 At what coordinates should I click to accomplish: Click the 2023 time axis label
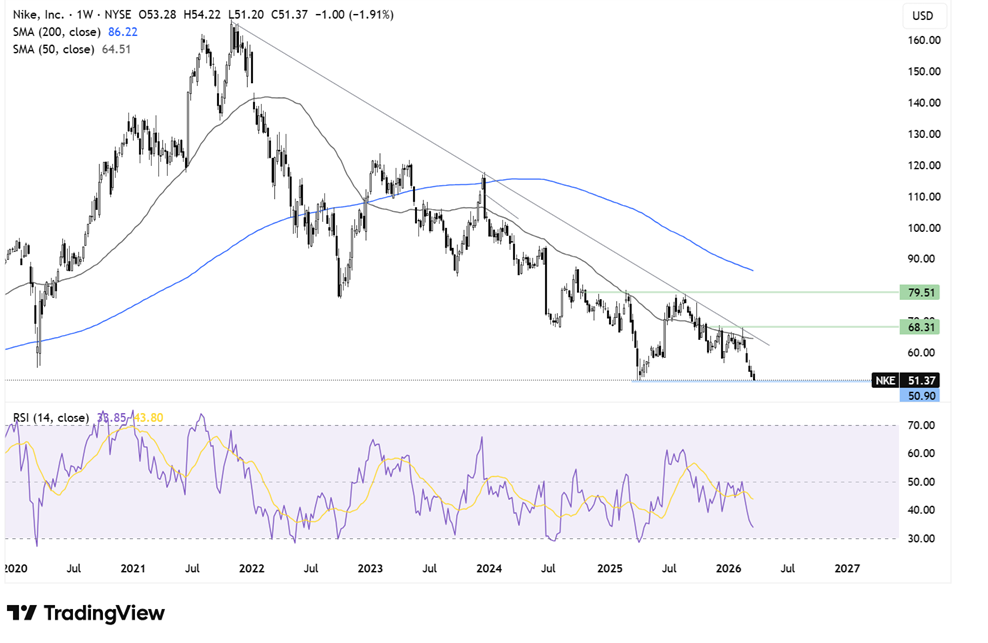[x=370, y=569]
